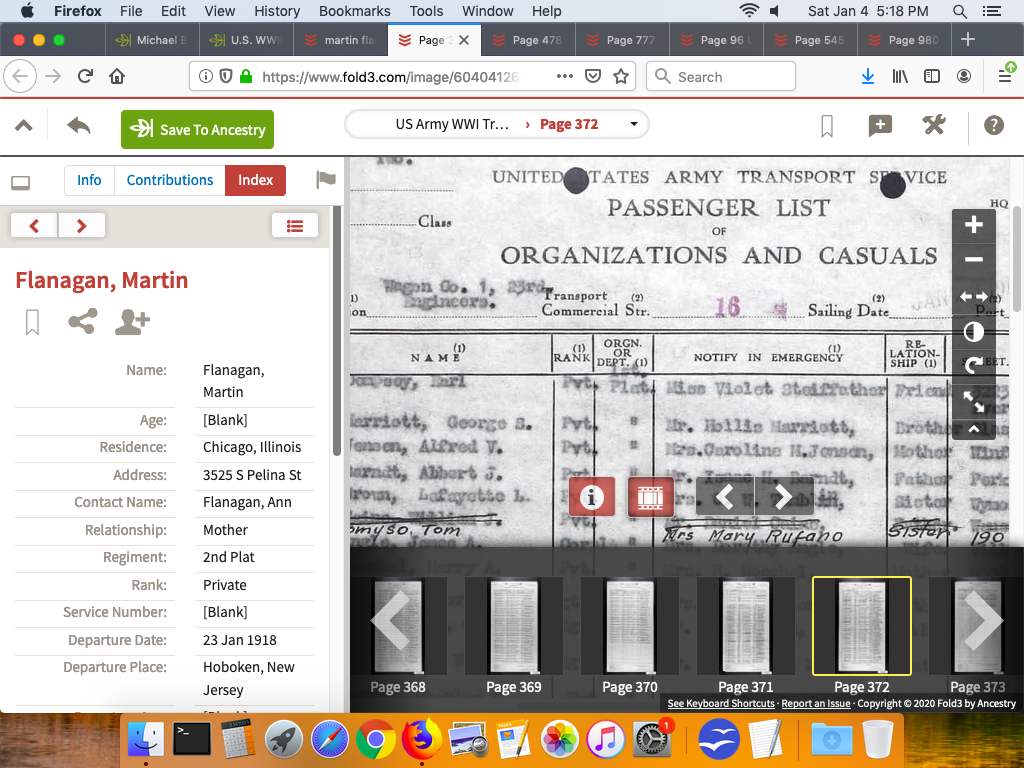This screenshot has width=1024, height=768.
Task: Collapse the viewer tool column chevron
Action: pos(973,429)
